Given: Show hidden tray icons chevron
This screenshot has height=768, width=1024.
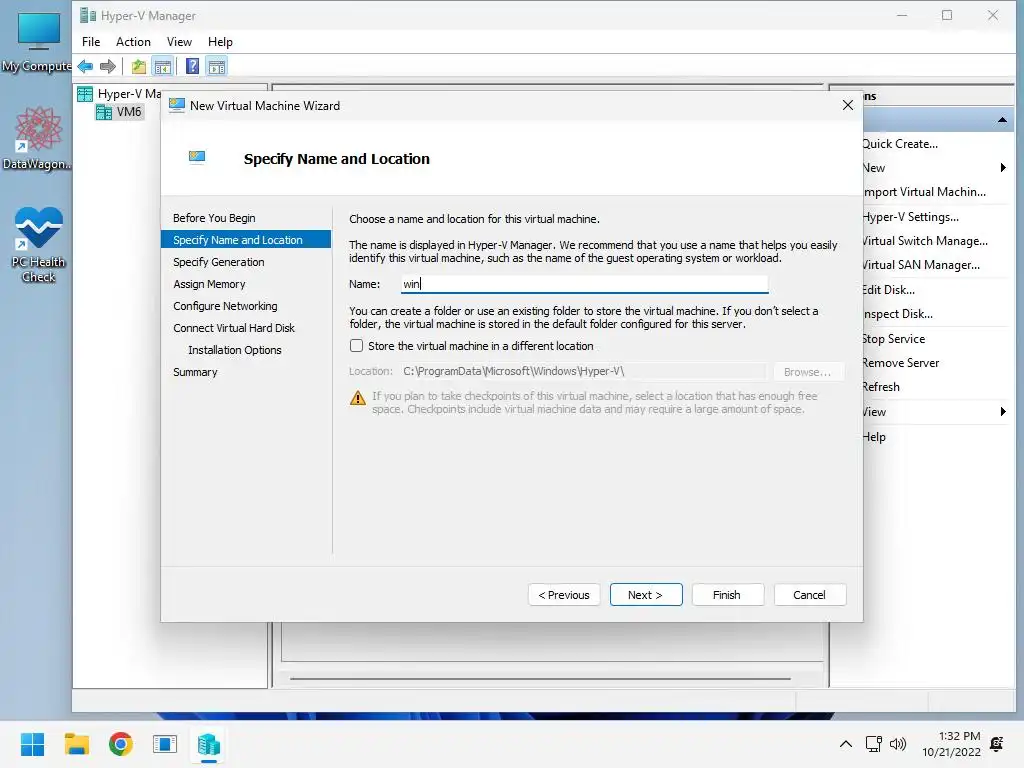Looking at the screenshot, I should [845, 744].
